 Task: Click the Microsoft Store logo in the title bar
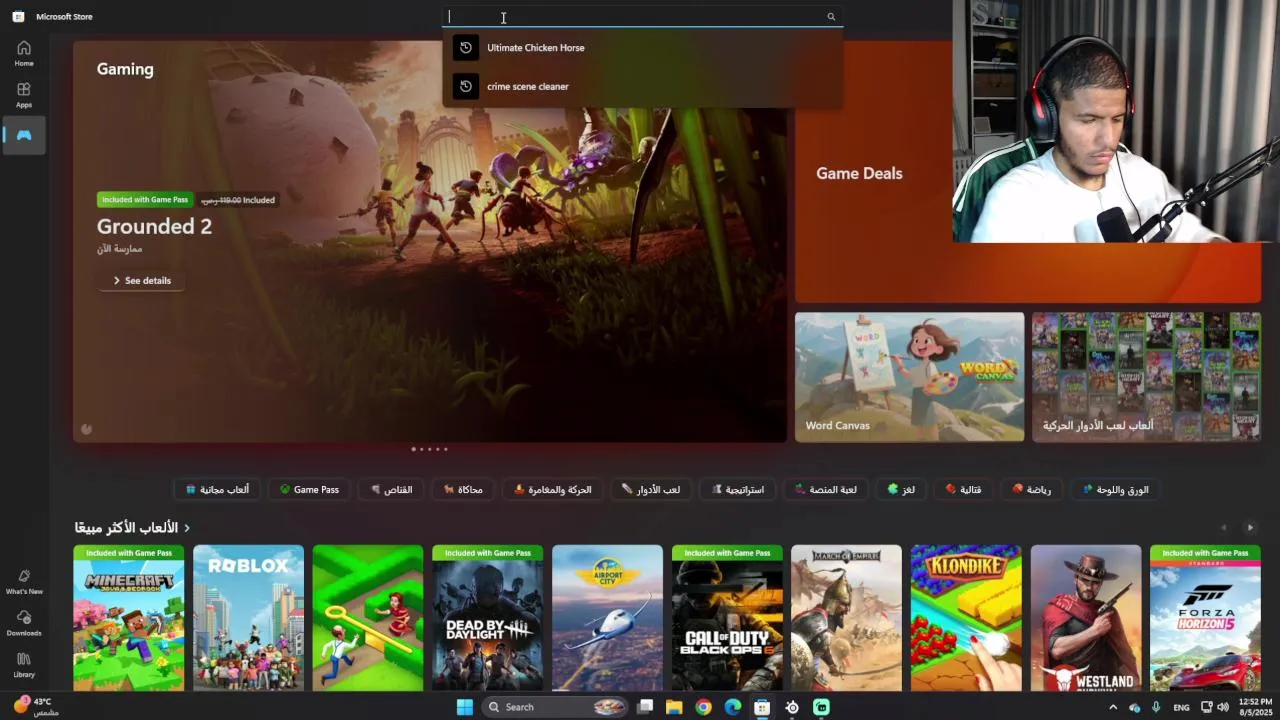[18, 16]
